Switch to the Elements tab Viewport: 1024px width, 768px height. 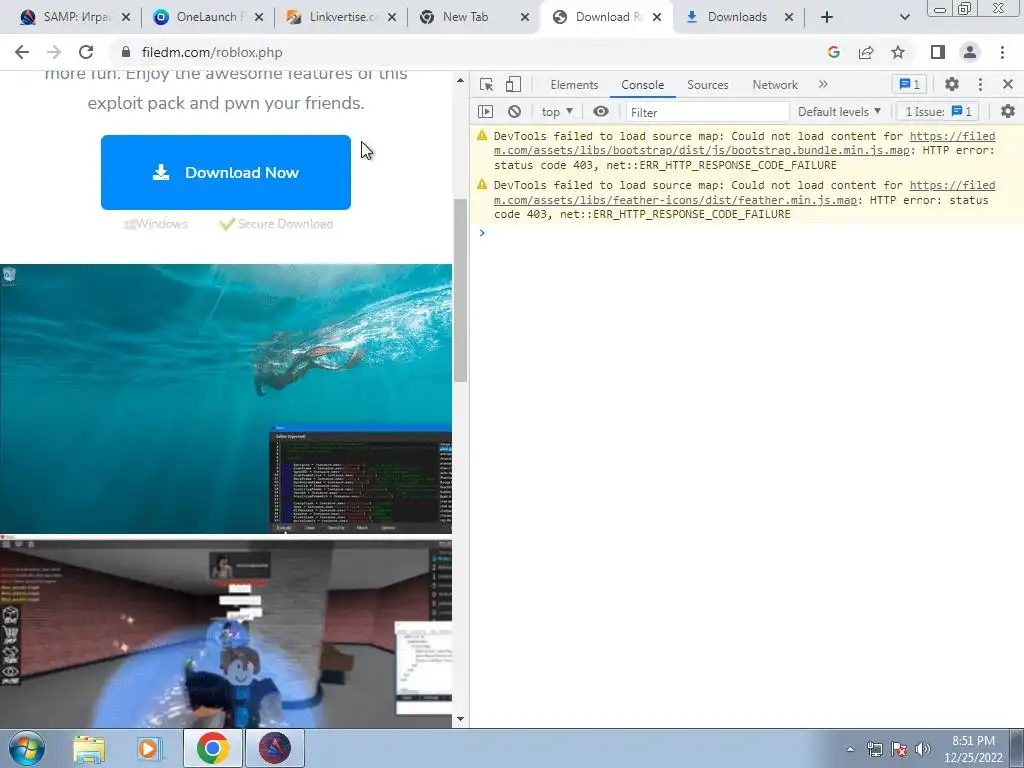pos(574,85)
